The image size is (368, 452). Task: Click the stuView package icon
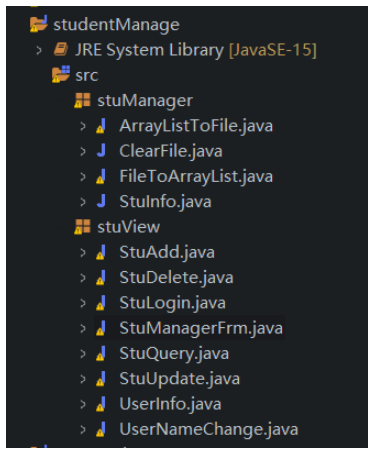coord(82,226)
